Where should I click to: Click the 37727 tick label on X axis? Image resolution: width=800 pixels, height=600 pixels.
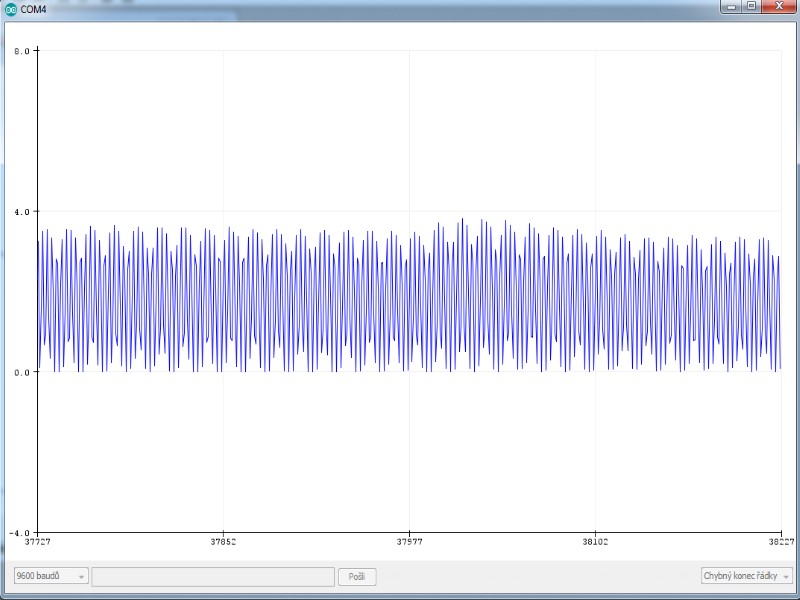point(38,543)
